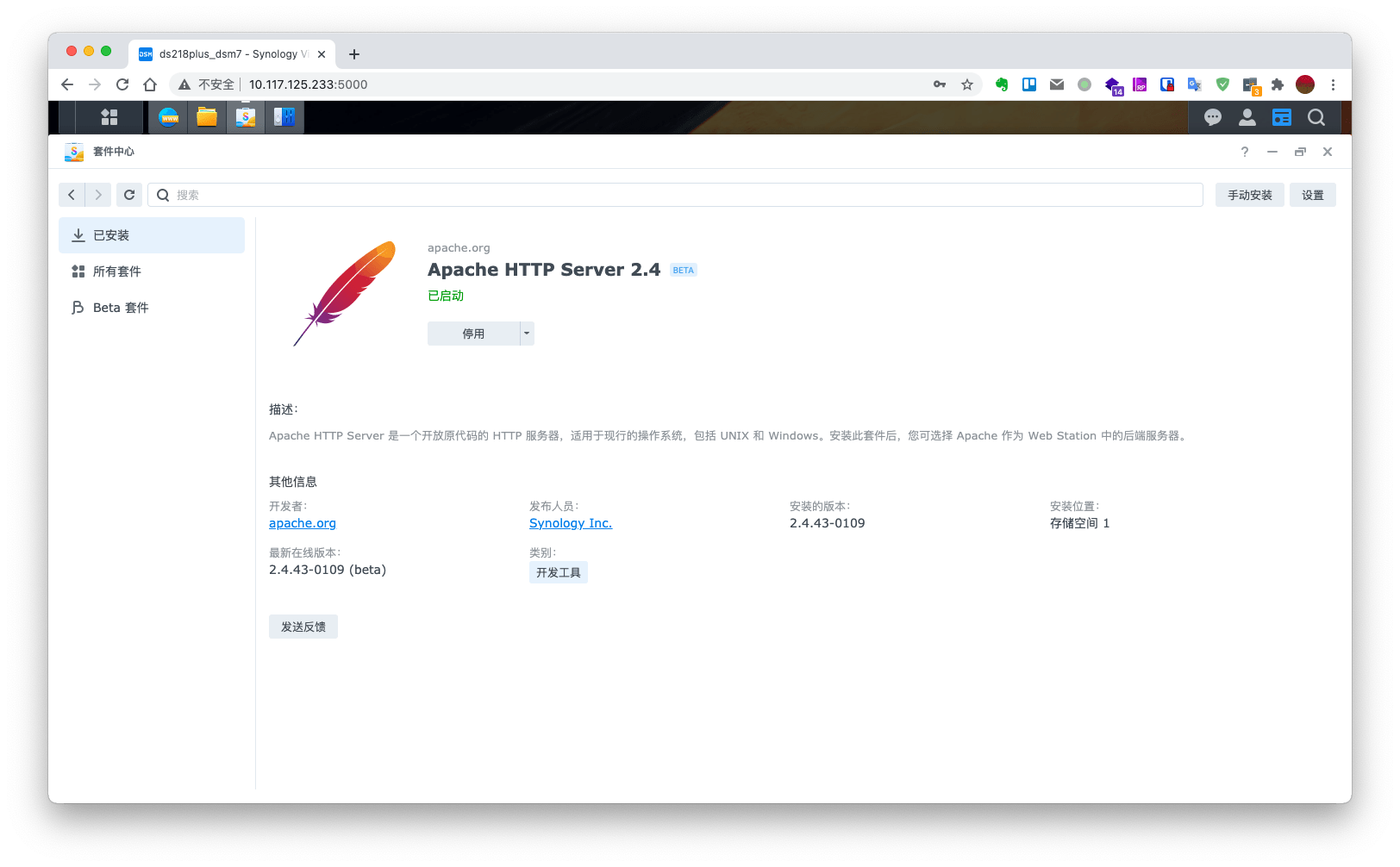Image resolution: width=1400 pixels, height=867 pixels.
Task: Switch to Package Center taskbar icon
Action: coord(246,117)
